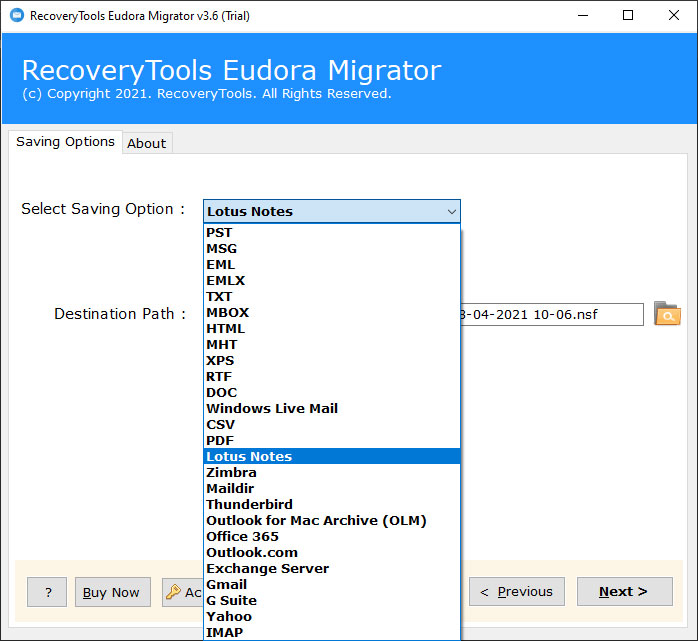Click the Buy Now button
The width and height of the screenshot is (698, 641).
pyautogui.click(x=113, y=592)
